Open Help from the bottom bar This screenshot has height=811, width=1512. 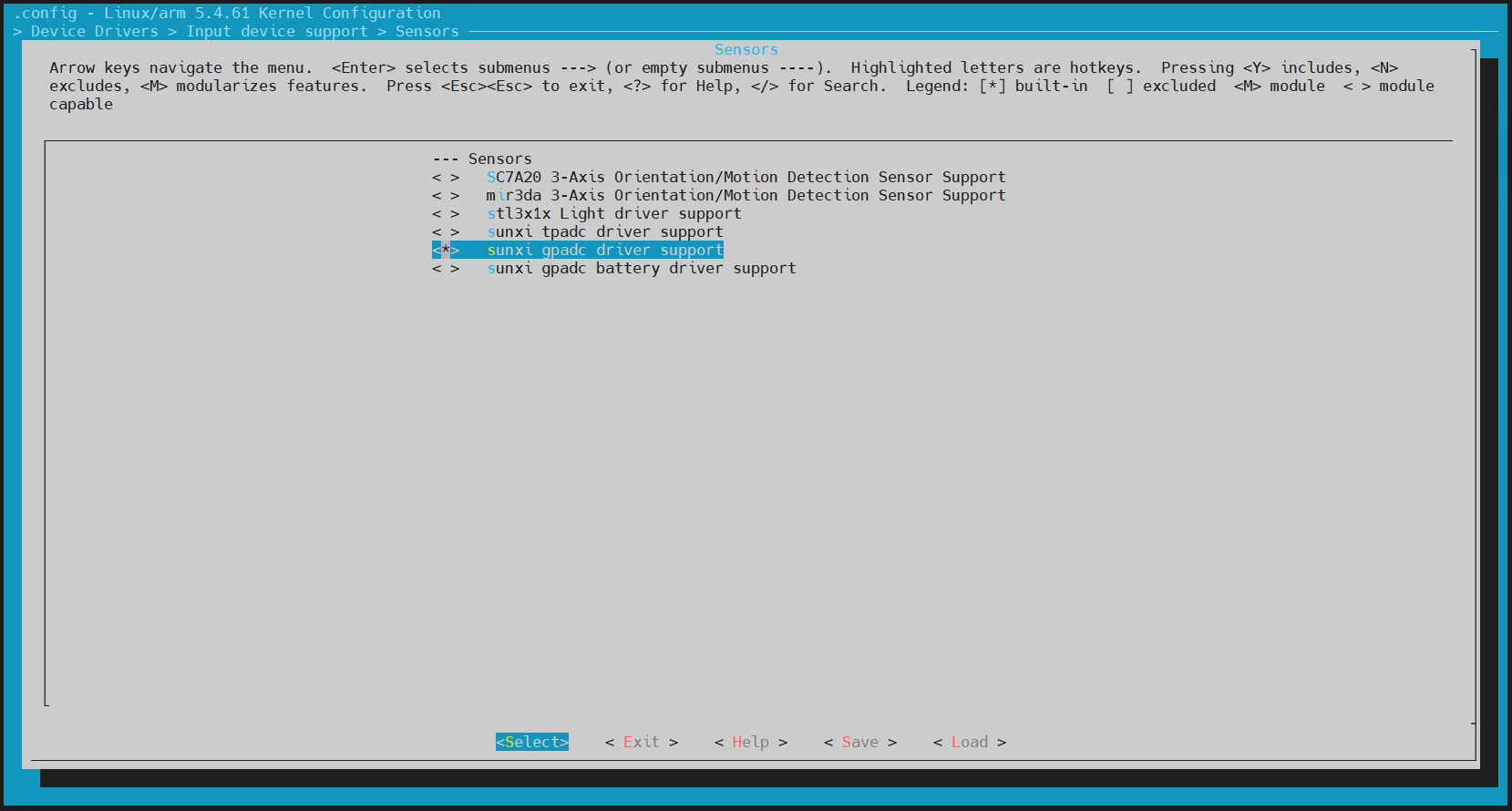[x=751, y=742]
